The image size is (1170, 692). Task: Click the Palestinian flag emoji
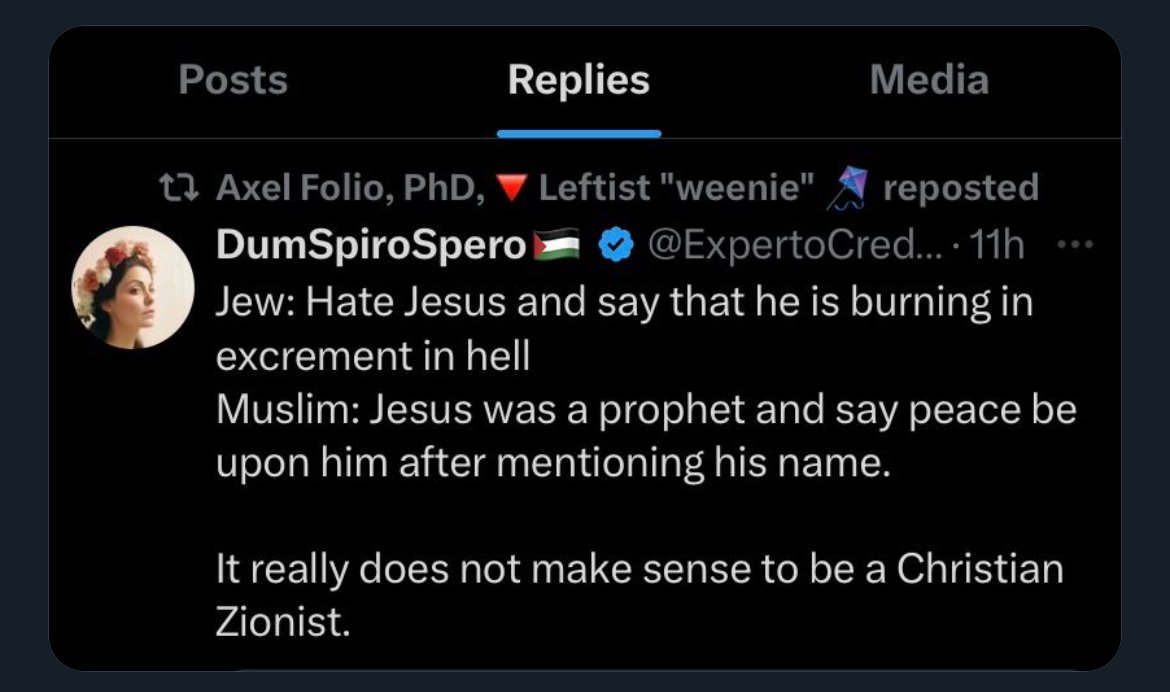[x=556, y=246]
